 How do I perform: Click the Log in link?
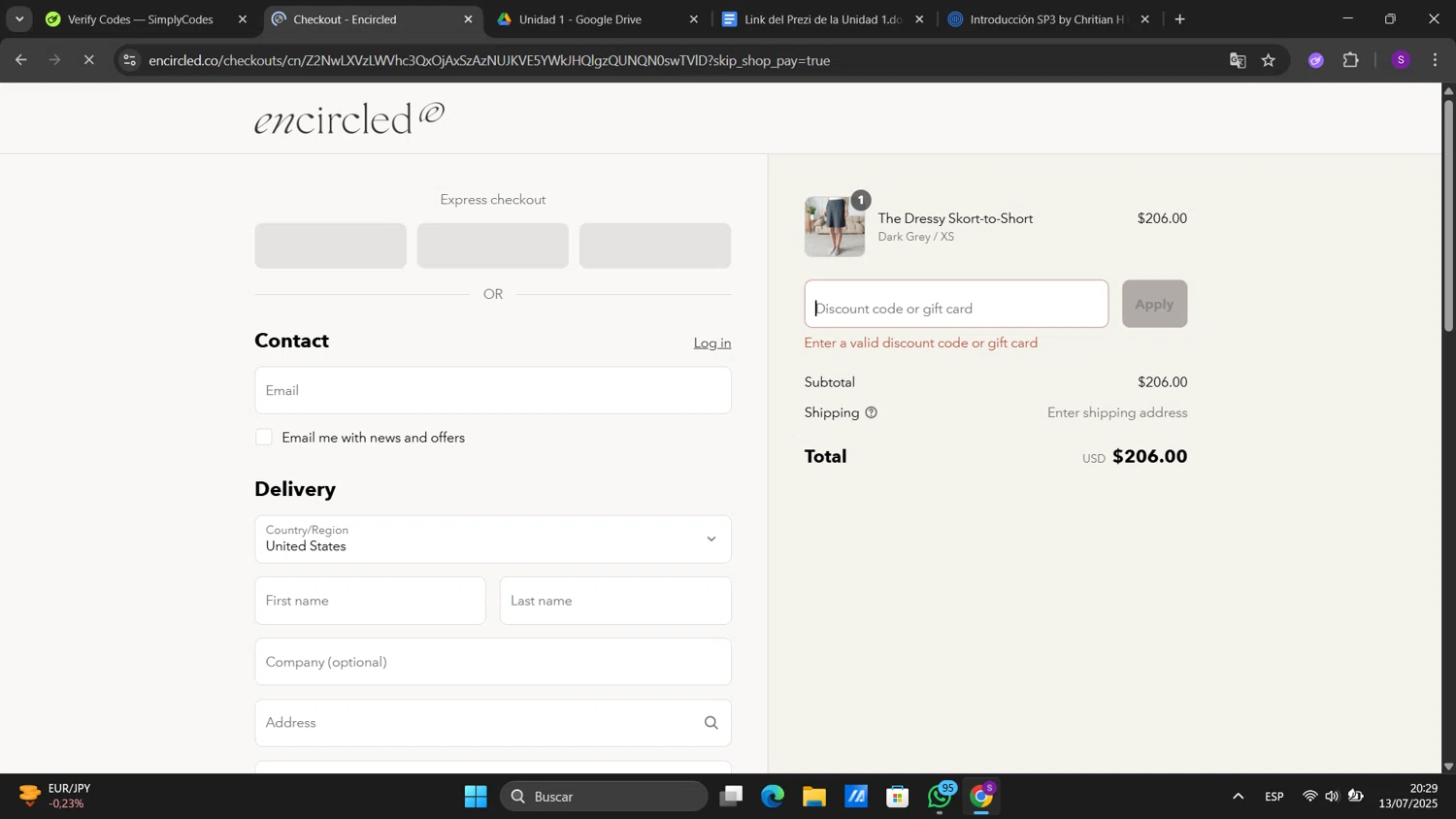click(x=712, y=343)
